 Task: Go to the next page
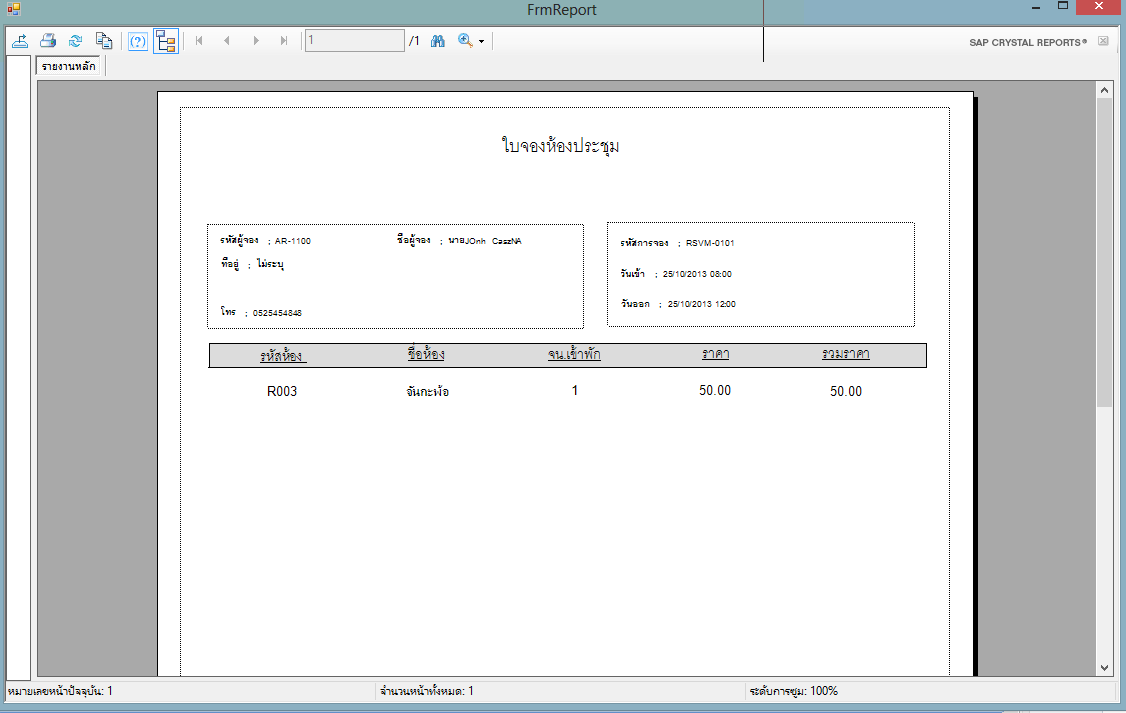pos(256,41)
